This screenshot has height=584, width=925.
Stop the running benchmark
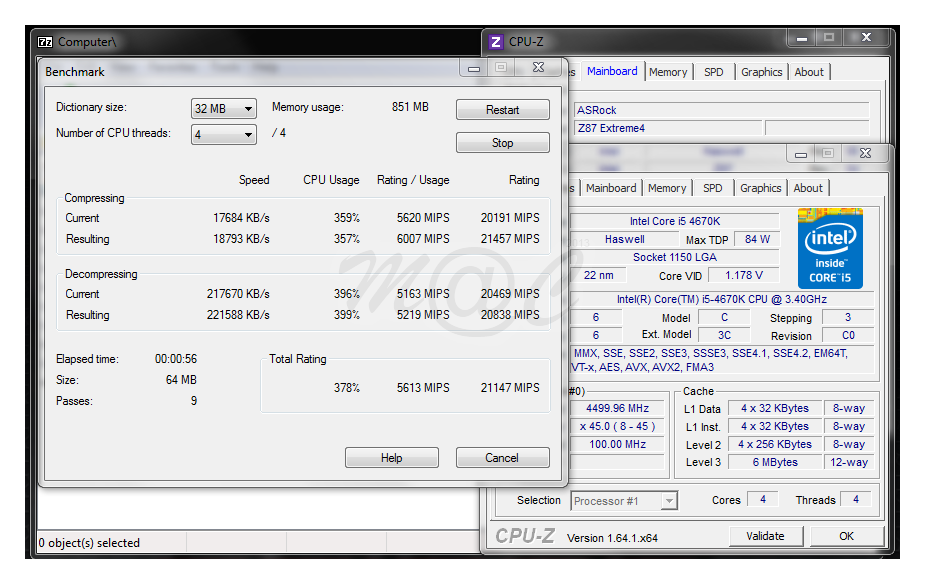[503, 143]
